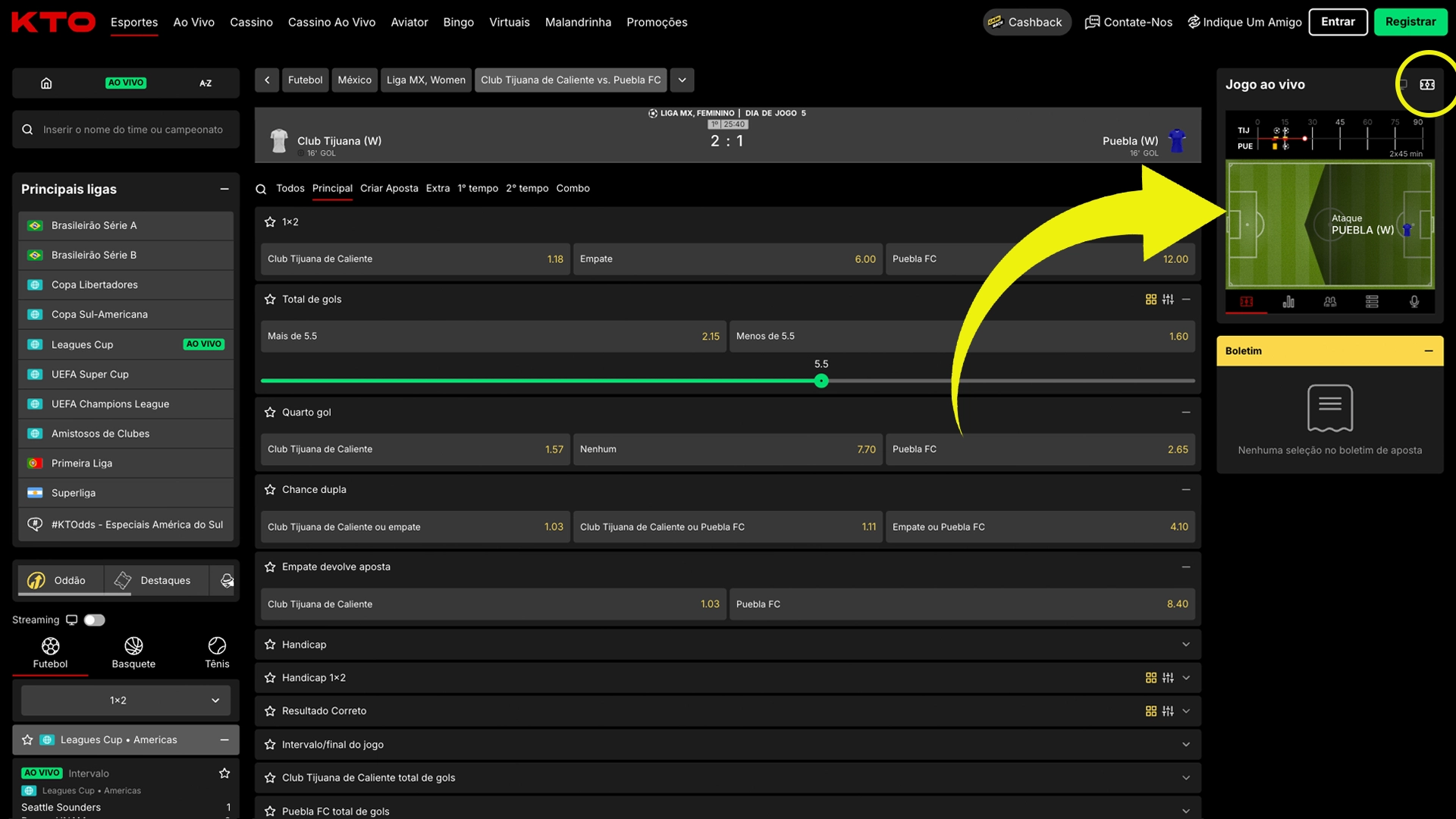This screenshot has height=819, width=1456.
Task: Open the Ao Vivo top menu
Action: point(193,23)
